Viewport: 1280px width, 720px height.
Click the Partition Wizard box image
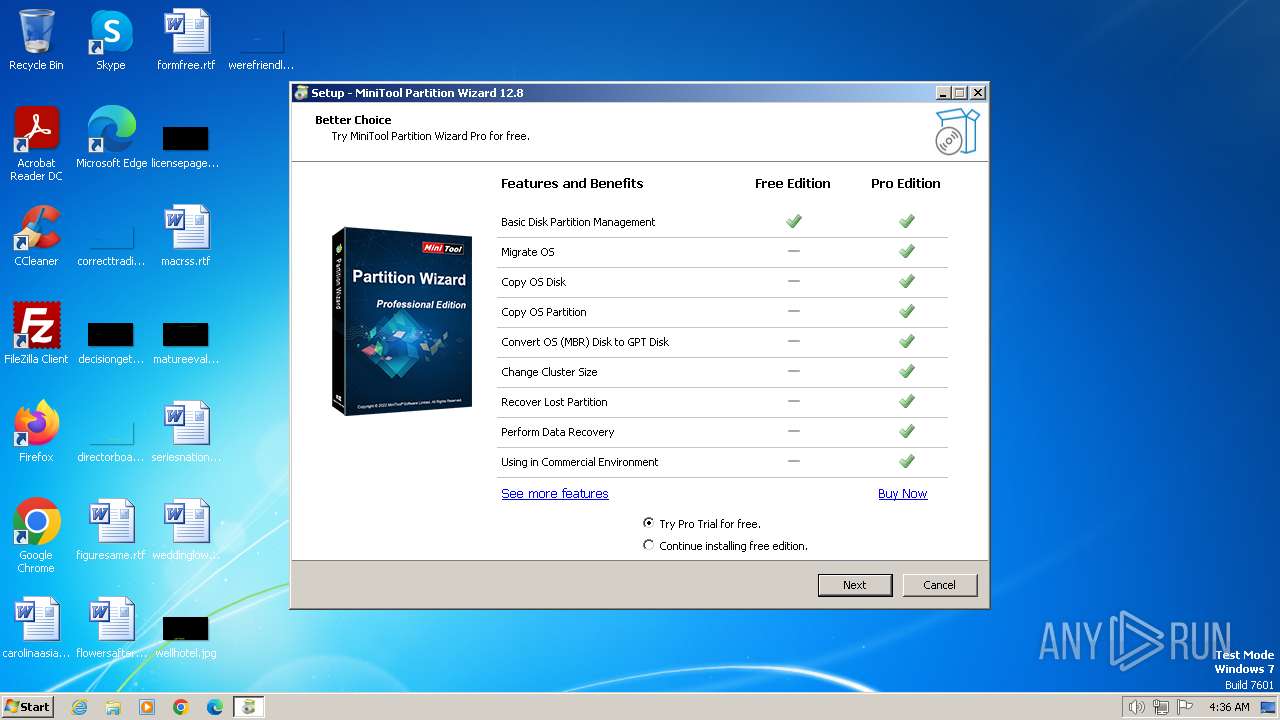(x=402, y=320)
